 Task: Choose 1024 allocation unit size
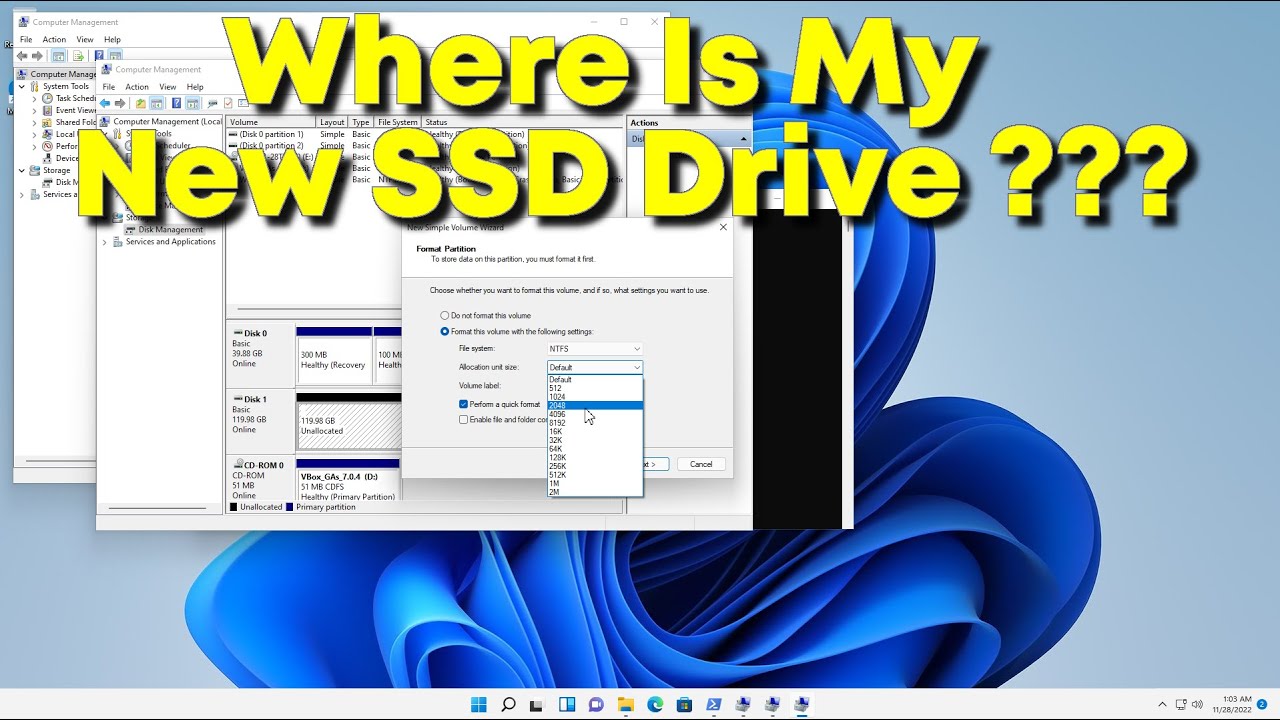595,397
